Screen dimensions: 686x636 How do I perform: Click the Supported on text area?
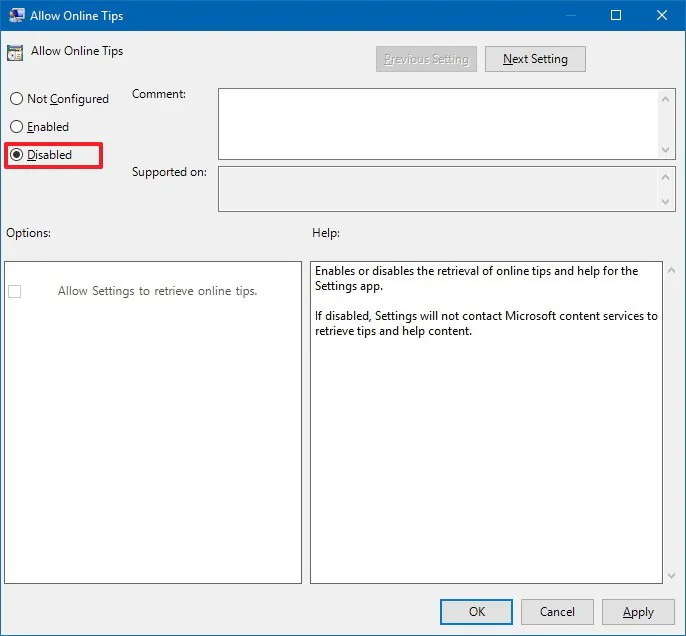(x=438, y=189)
